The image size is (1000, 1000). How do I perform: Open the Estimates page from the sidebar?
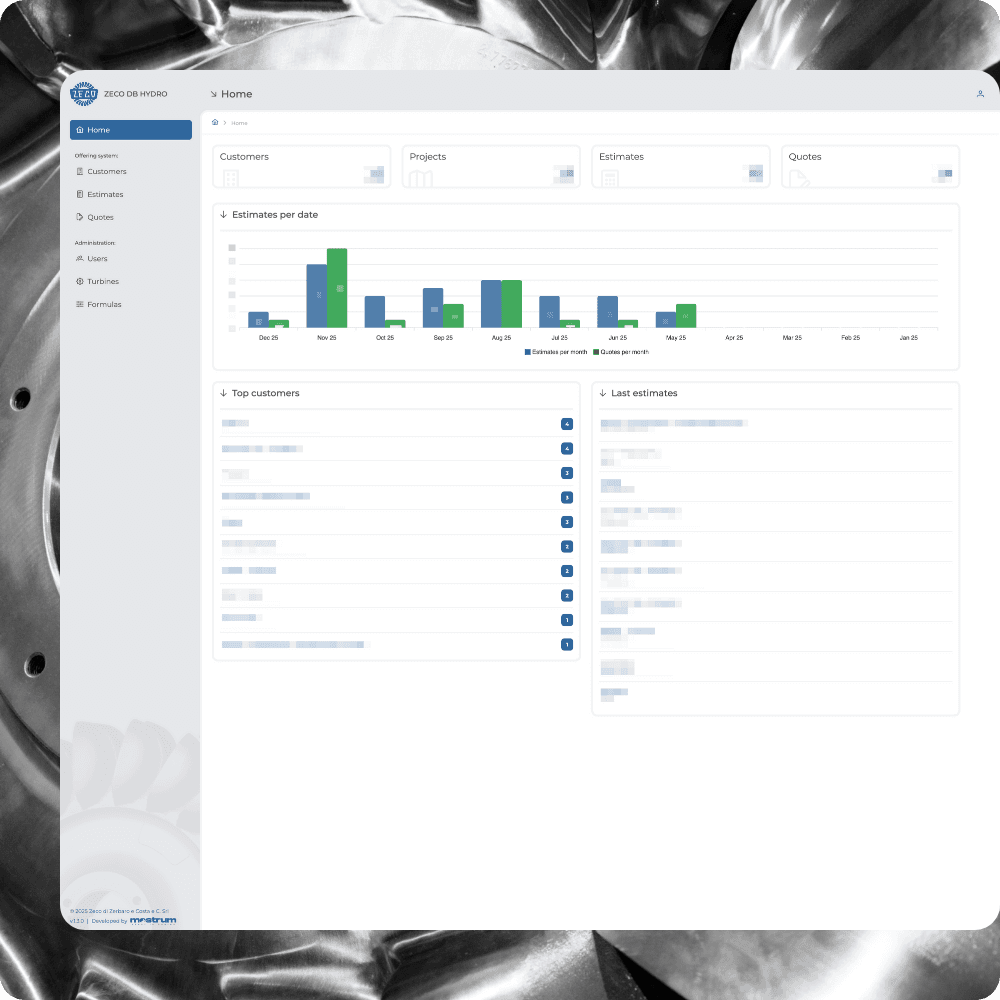[104, 194]
